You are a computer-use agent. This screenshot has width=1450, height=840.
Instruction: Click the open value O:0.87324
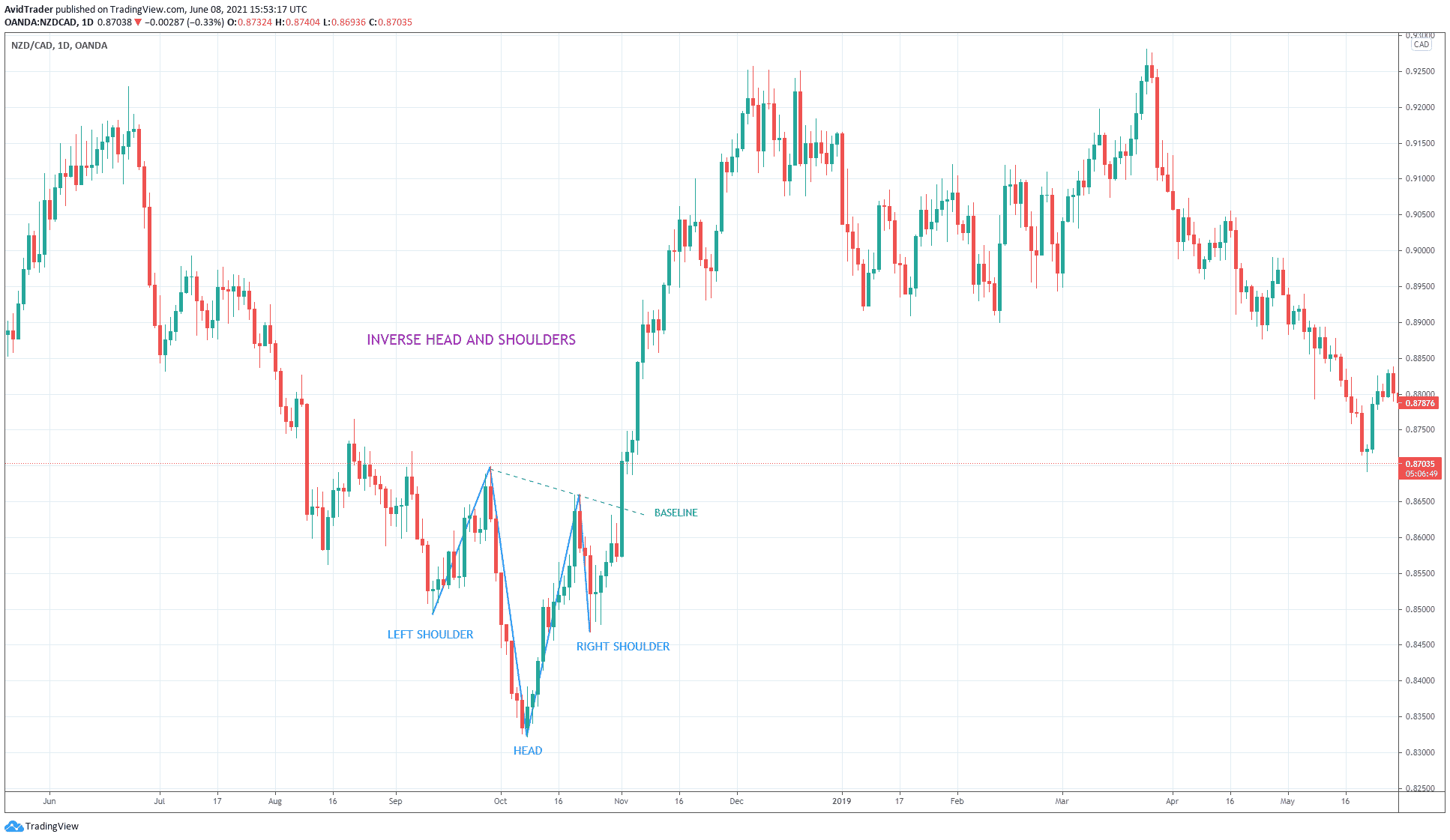coord(250,22)
